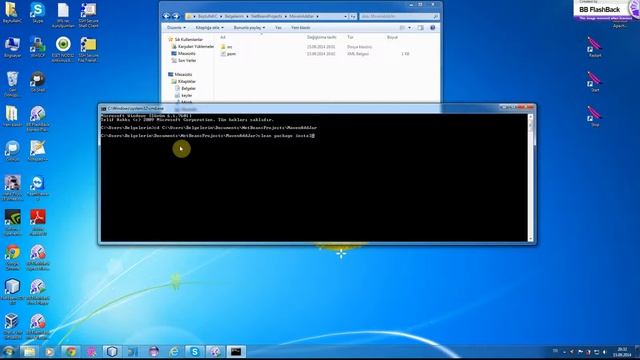Open Windows Explorer from the taskbar
The image size is (640, 360).
(x=29, y=351)
